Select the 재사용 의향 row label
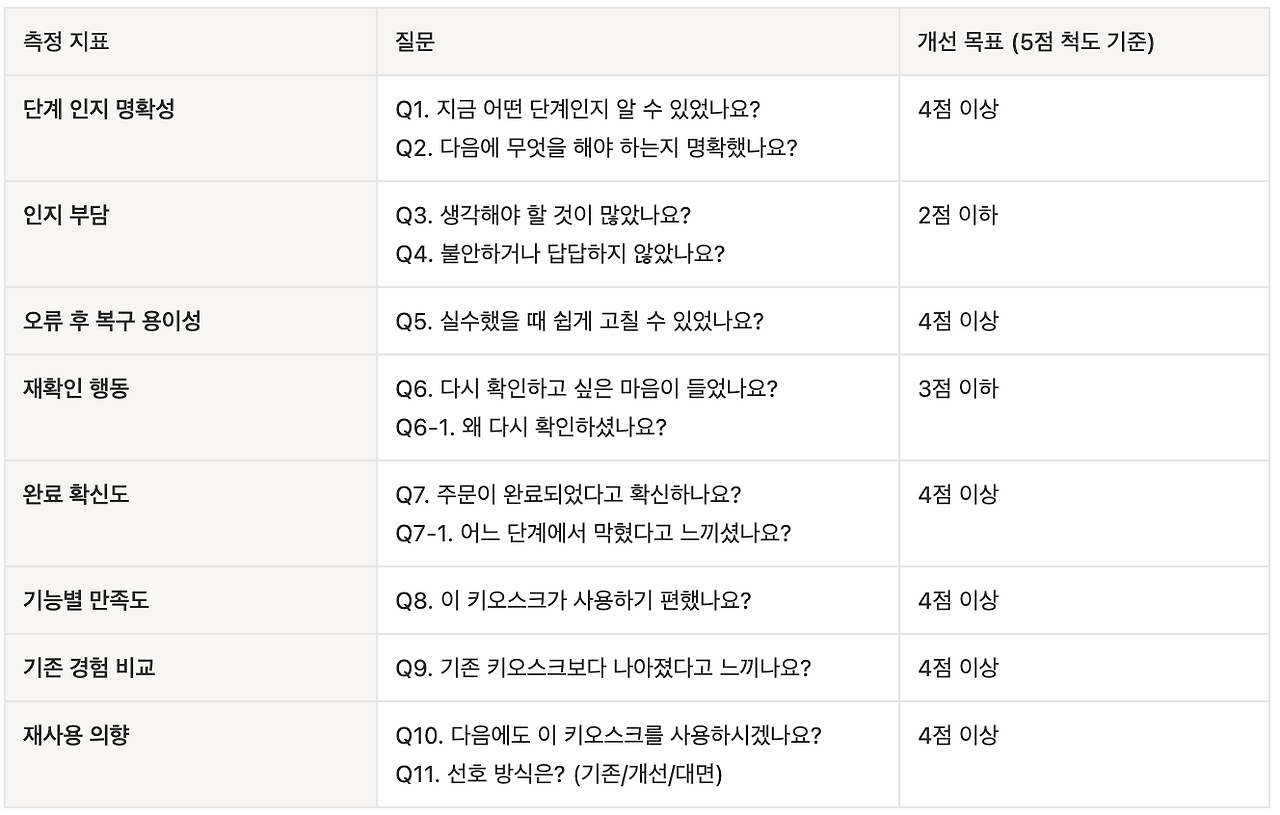 tap(76, 735)
